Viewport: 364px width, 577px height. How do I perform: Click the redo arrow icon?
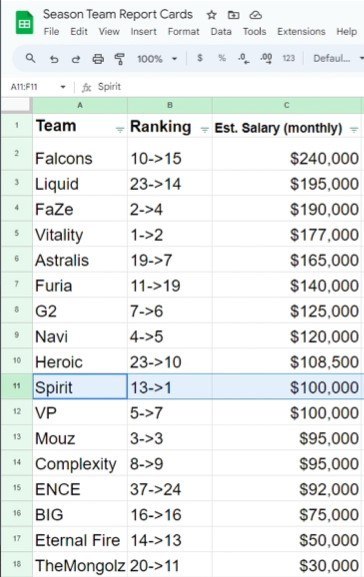(x=76, y=59)
